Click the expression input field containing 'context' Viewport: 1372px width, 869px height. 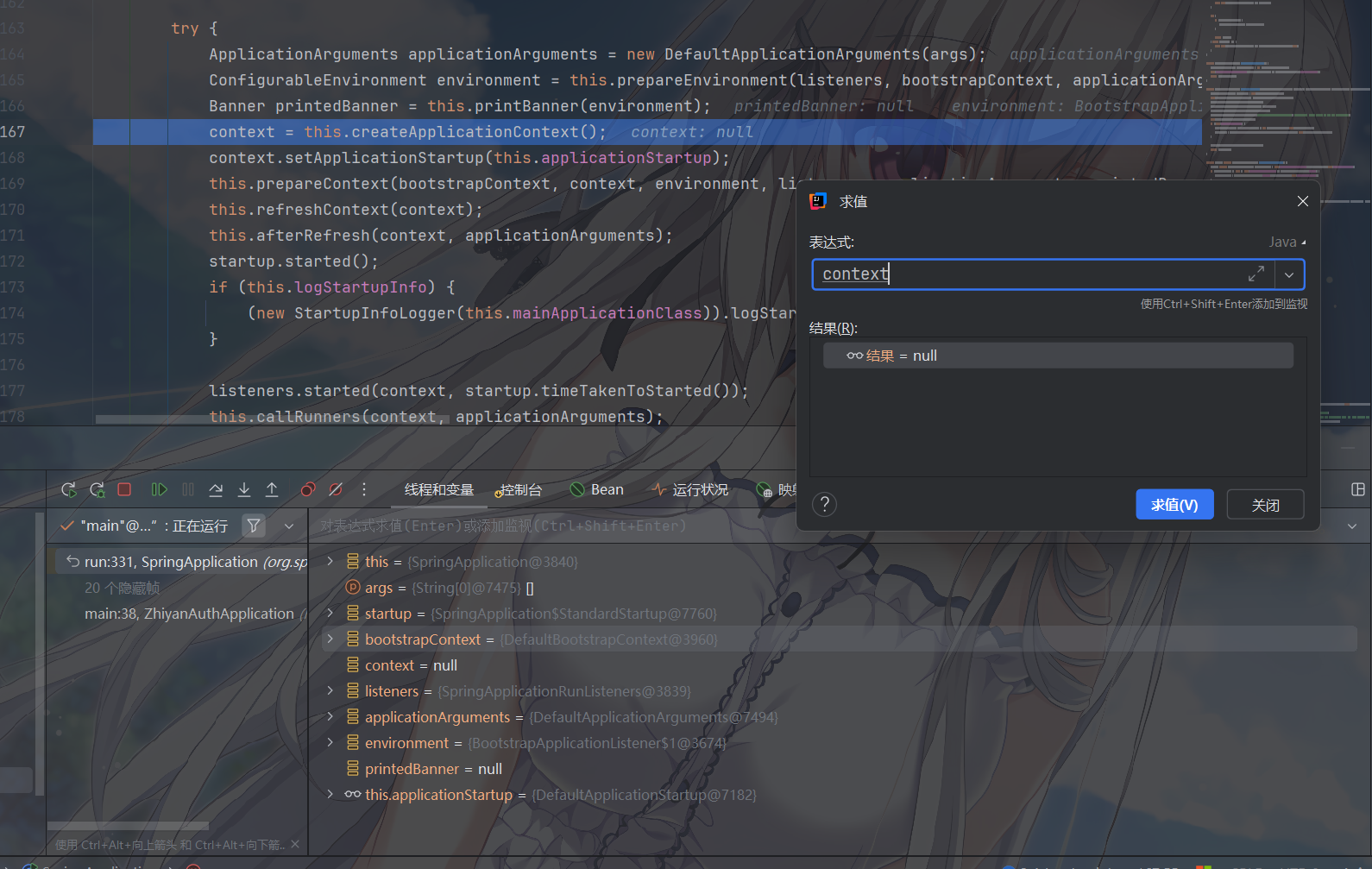[1027, 274]
